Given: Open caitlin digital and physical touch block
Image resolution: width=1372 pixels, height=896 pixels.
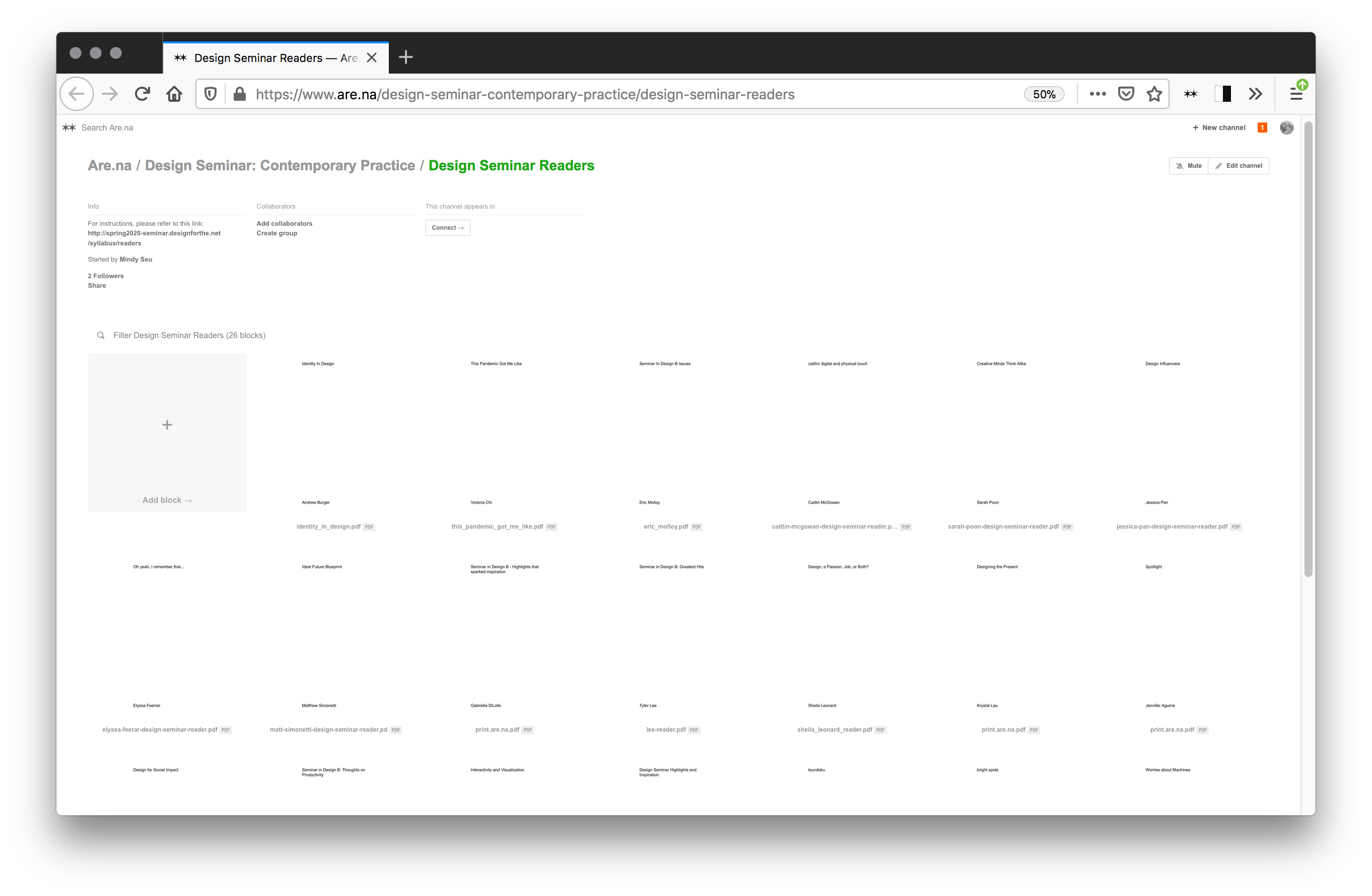Looking at the screenshot, I should click(x=842, y=433).
